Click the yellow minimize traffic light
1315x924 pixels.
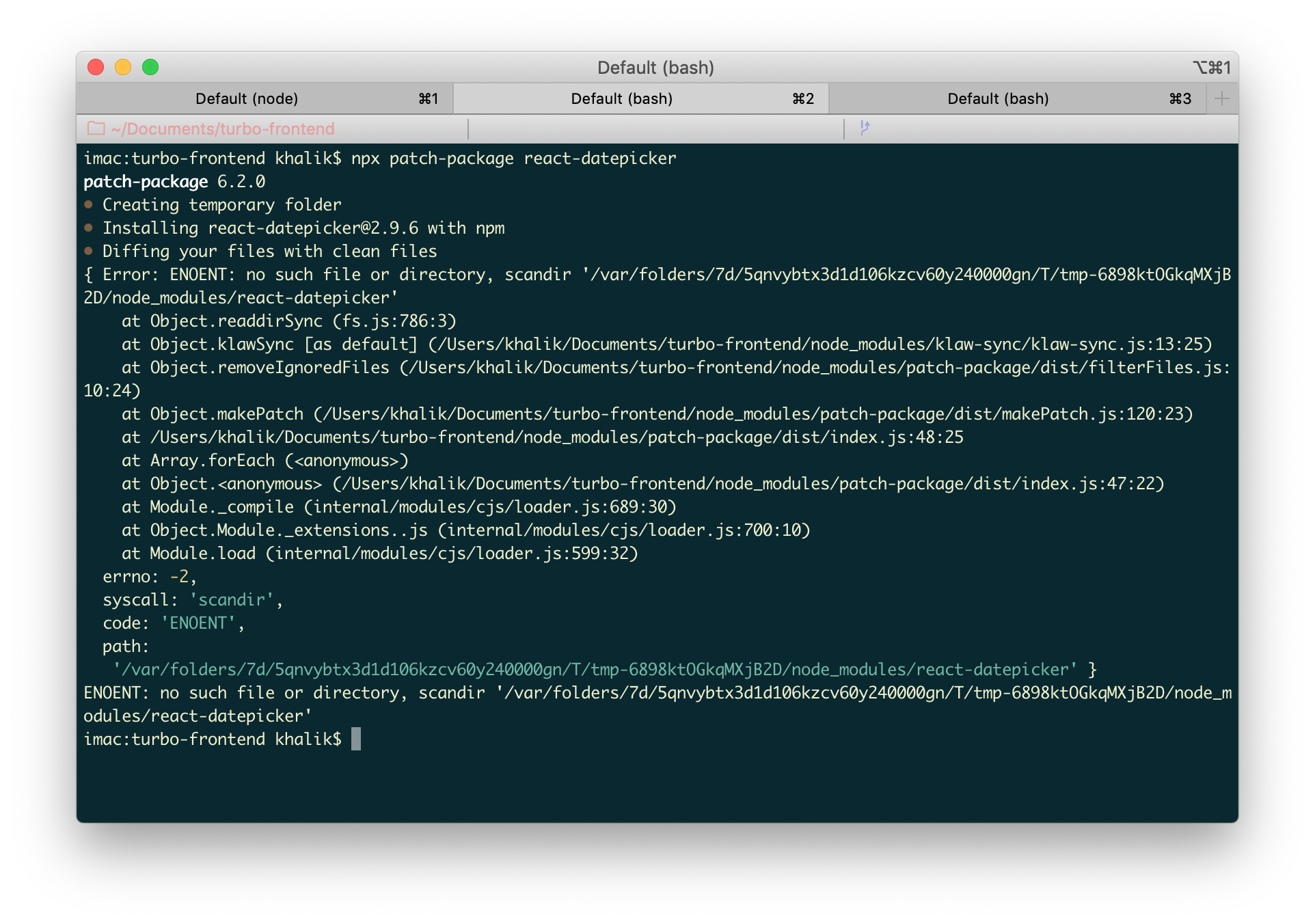coord(123,67)
